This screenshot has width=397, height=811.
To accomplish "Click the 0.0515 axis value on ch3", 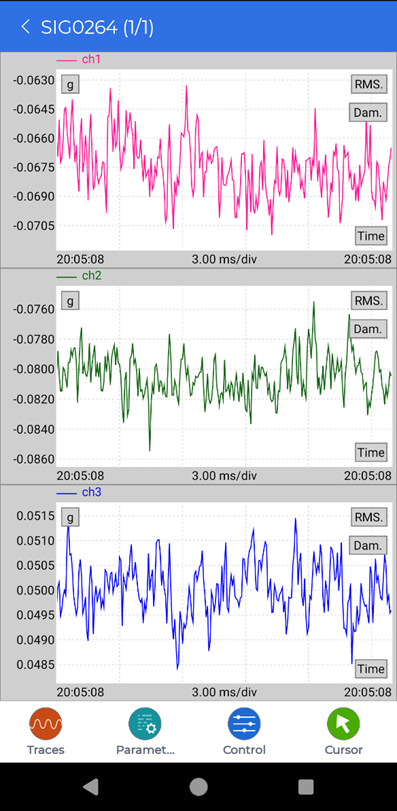I will [x=35, y=516].
